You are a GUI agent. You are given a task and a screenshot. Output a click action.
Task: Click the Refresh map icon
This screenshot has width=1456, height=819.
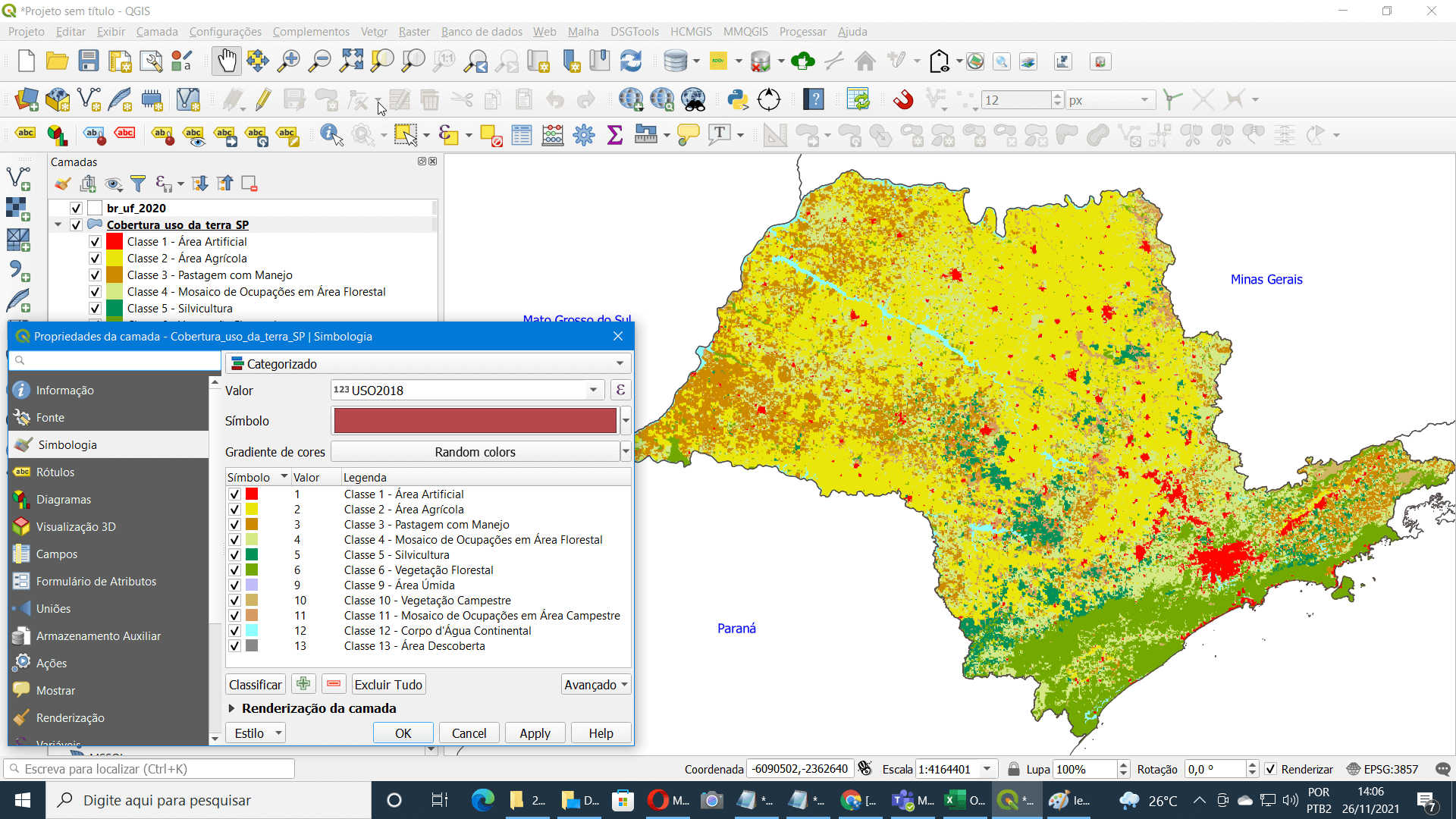631,61
